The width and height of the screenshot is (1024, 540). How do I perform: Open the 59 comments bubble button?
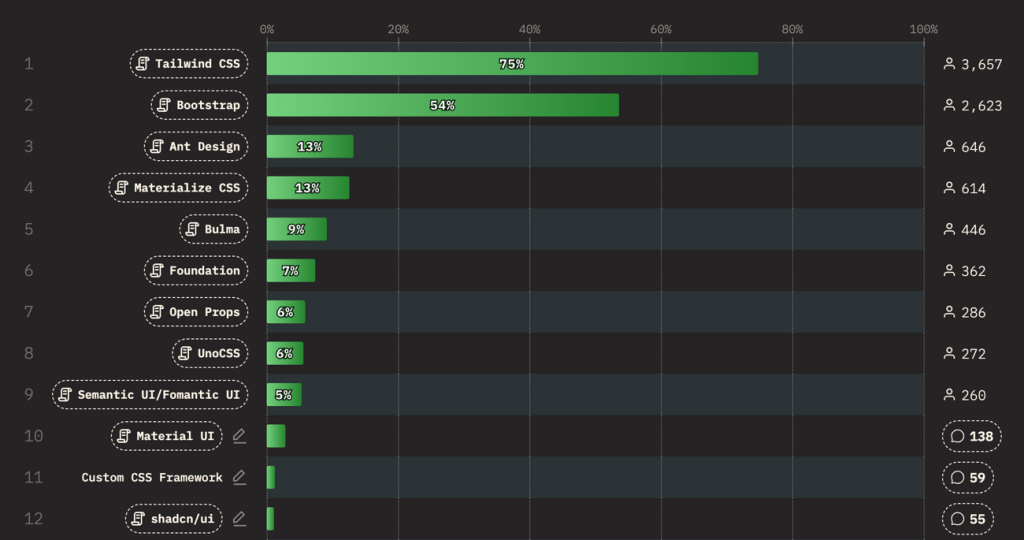(x=968, y=477)
